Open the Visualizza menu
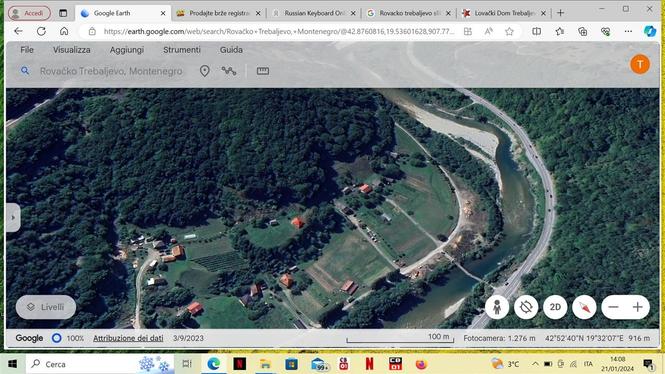The width and height of the screenshot is (665, 374). (x=71, y=50)
